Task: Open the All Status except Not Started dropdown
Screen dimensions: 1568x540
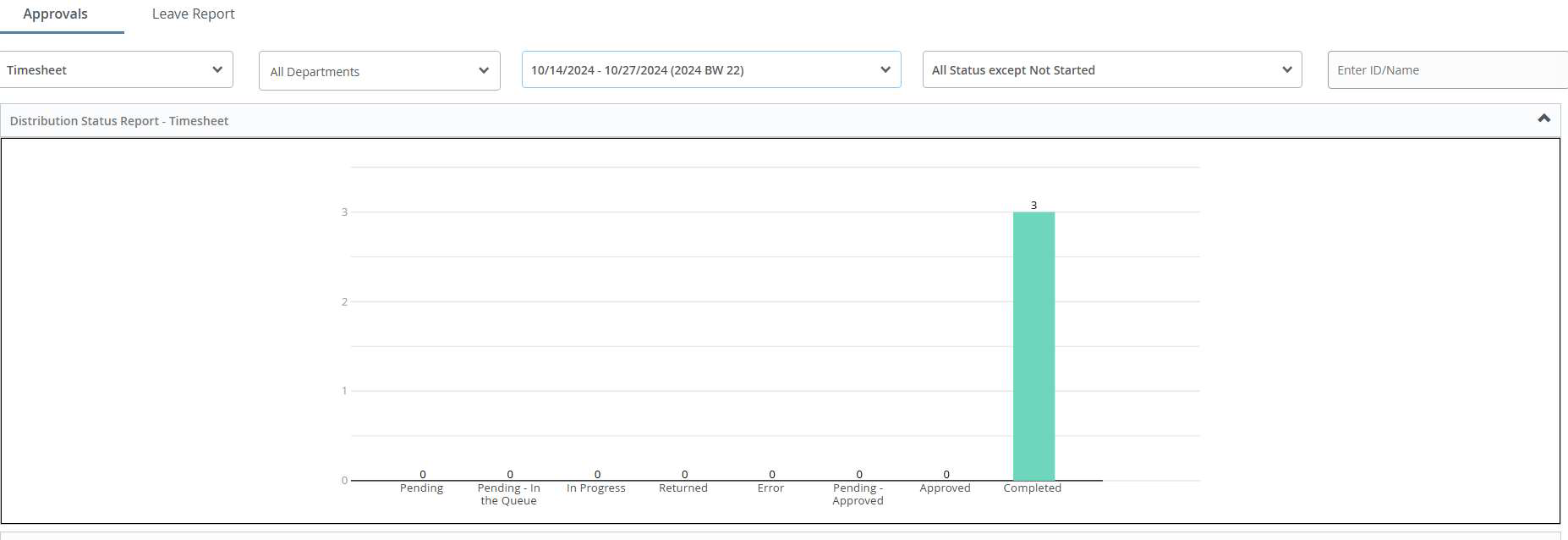Action: [x=1111, y=70]
